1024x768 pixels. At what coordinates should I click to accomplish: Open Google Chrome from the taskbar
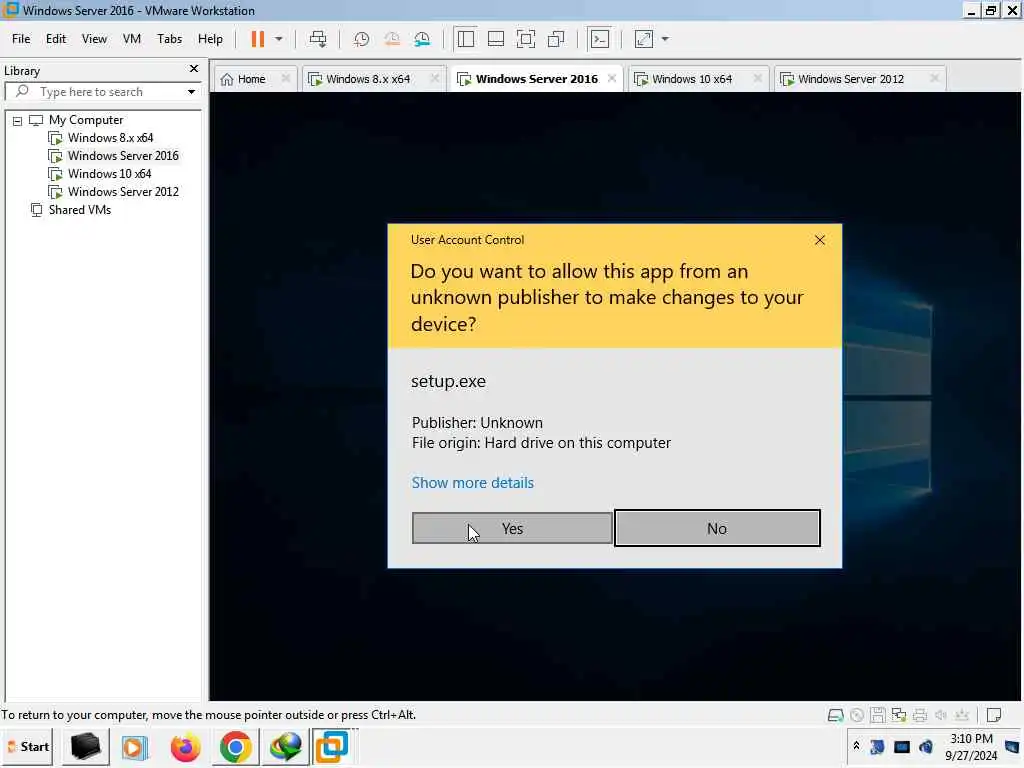click(x=236, y=747)
